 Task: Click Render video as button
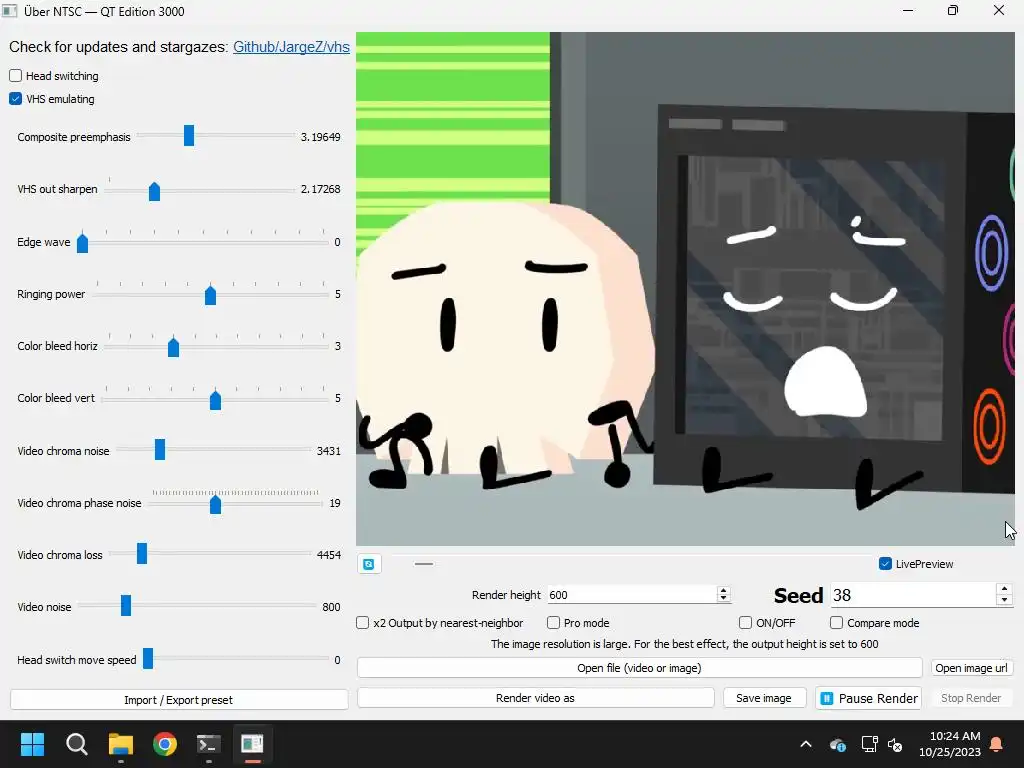536,698
